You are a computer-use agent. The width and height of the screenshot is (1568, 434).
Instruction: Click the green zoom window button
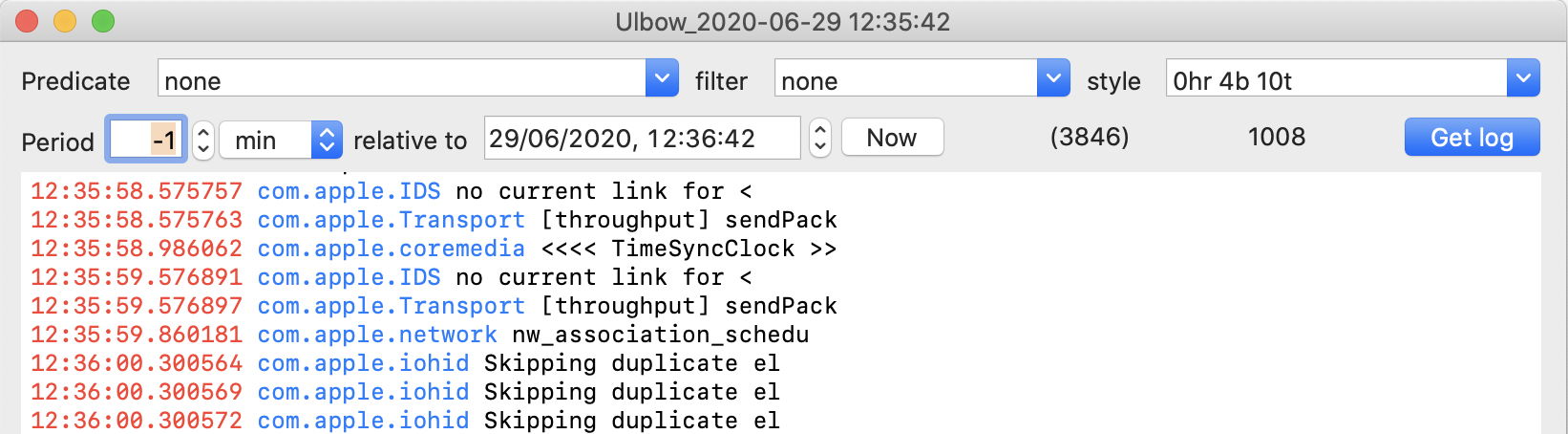103,21
